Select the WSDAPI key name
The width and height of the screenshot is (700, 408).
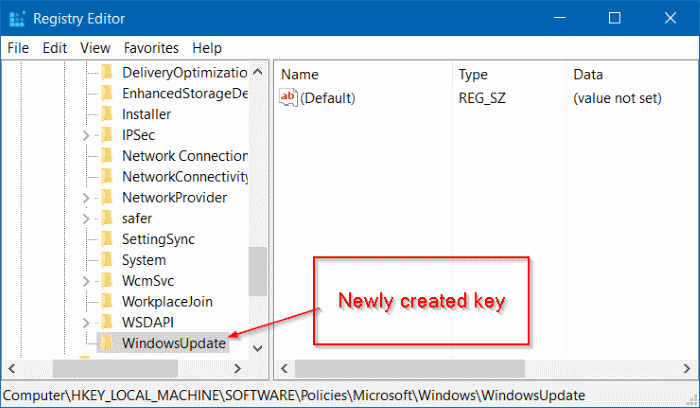click(148, 322)
